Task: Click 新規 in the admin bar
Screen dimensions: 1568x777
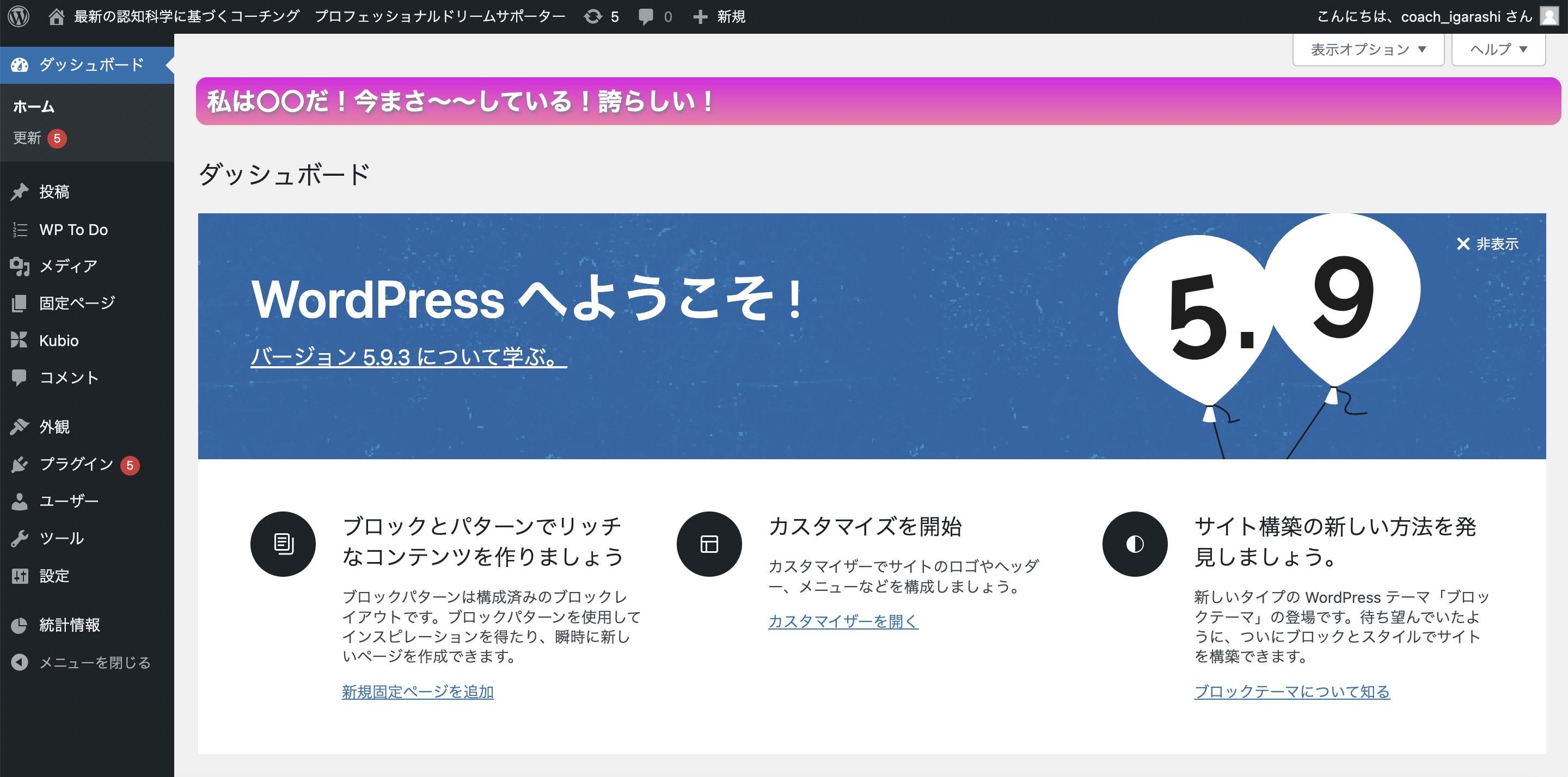Action: click(731, 16)
